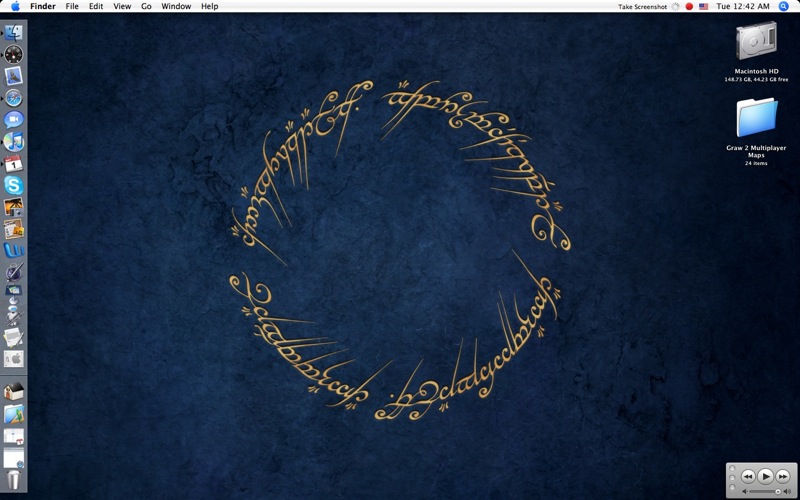Click US flag input menu

(704, 7)
